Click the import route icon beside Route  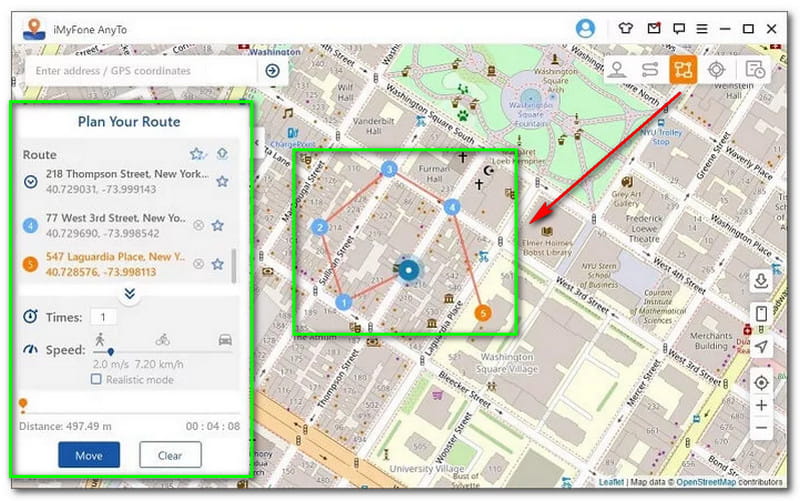(x=222, y=154)
